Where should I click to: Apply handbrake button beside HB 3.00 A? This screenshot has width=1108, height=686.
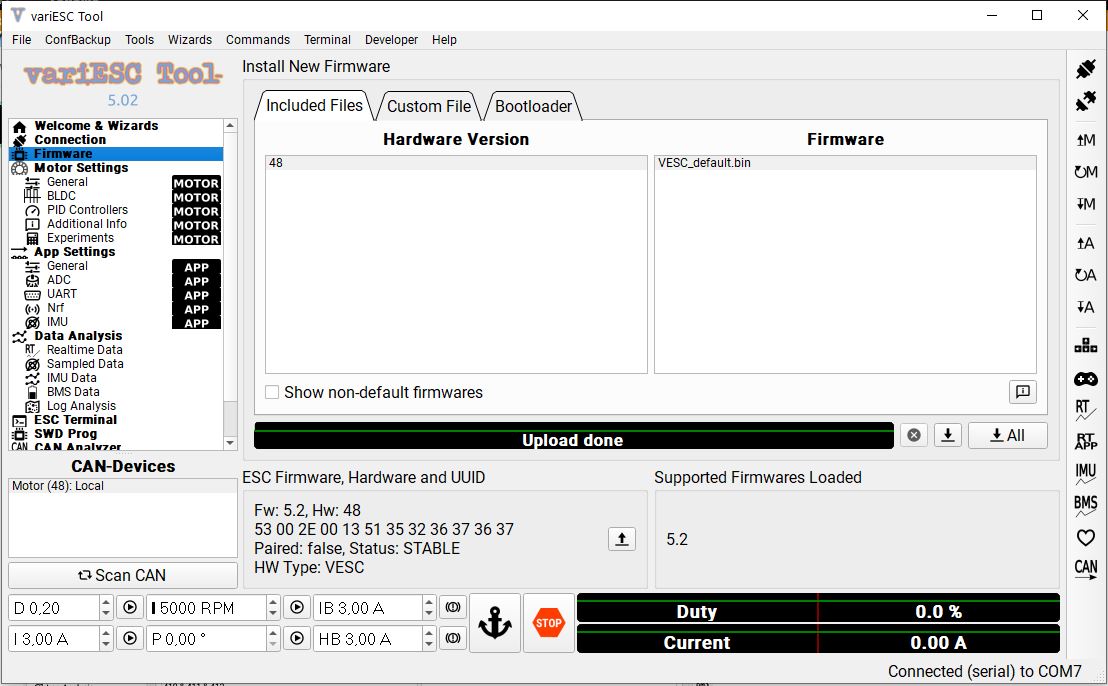point(453,639)
